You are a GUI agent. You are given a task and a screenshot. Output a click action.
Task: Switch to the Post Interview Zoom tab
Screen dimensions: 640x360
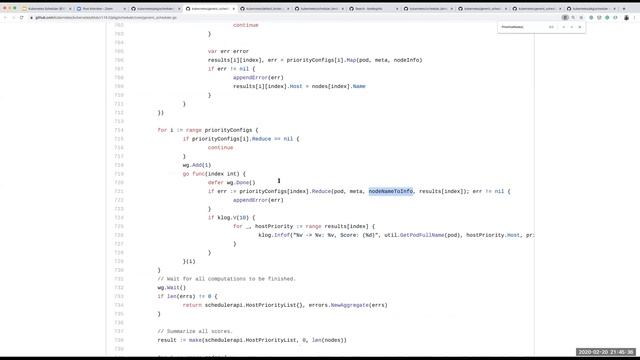click(x=101, y=9)
